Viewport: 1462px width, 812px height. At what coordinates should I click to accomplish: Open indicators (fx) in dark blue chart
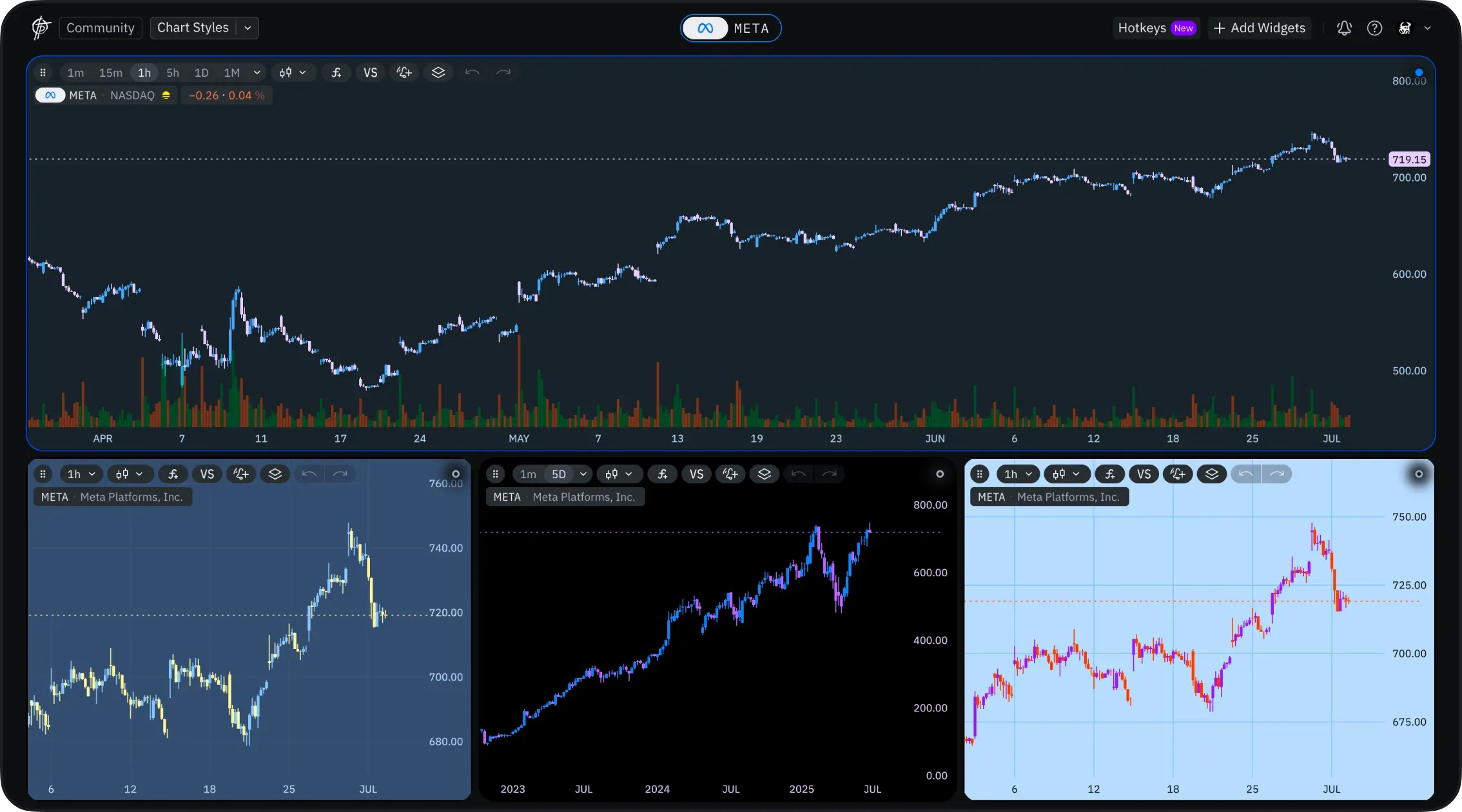(x=173, y=474)
